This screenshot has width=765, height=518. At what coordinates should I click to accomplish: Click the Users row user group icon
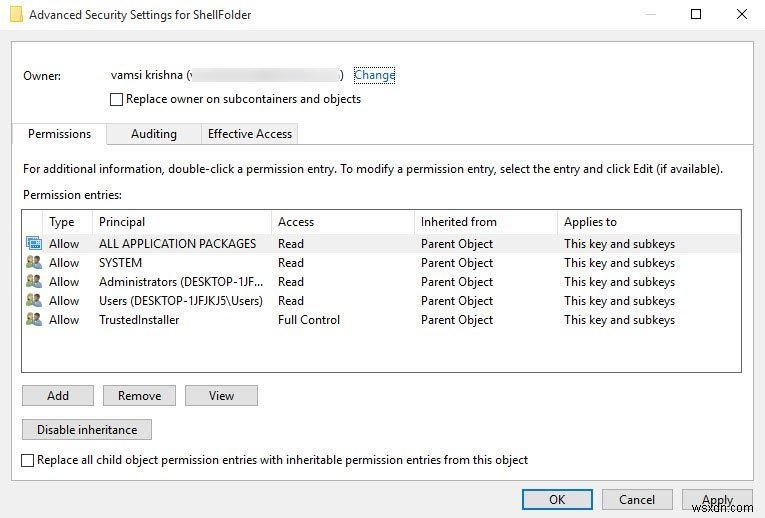tap(34, 300)
